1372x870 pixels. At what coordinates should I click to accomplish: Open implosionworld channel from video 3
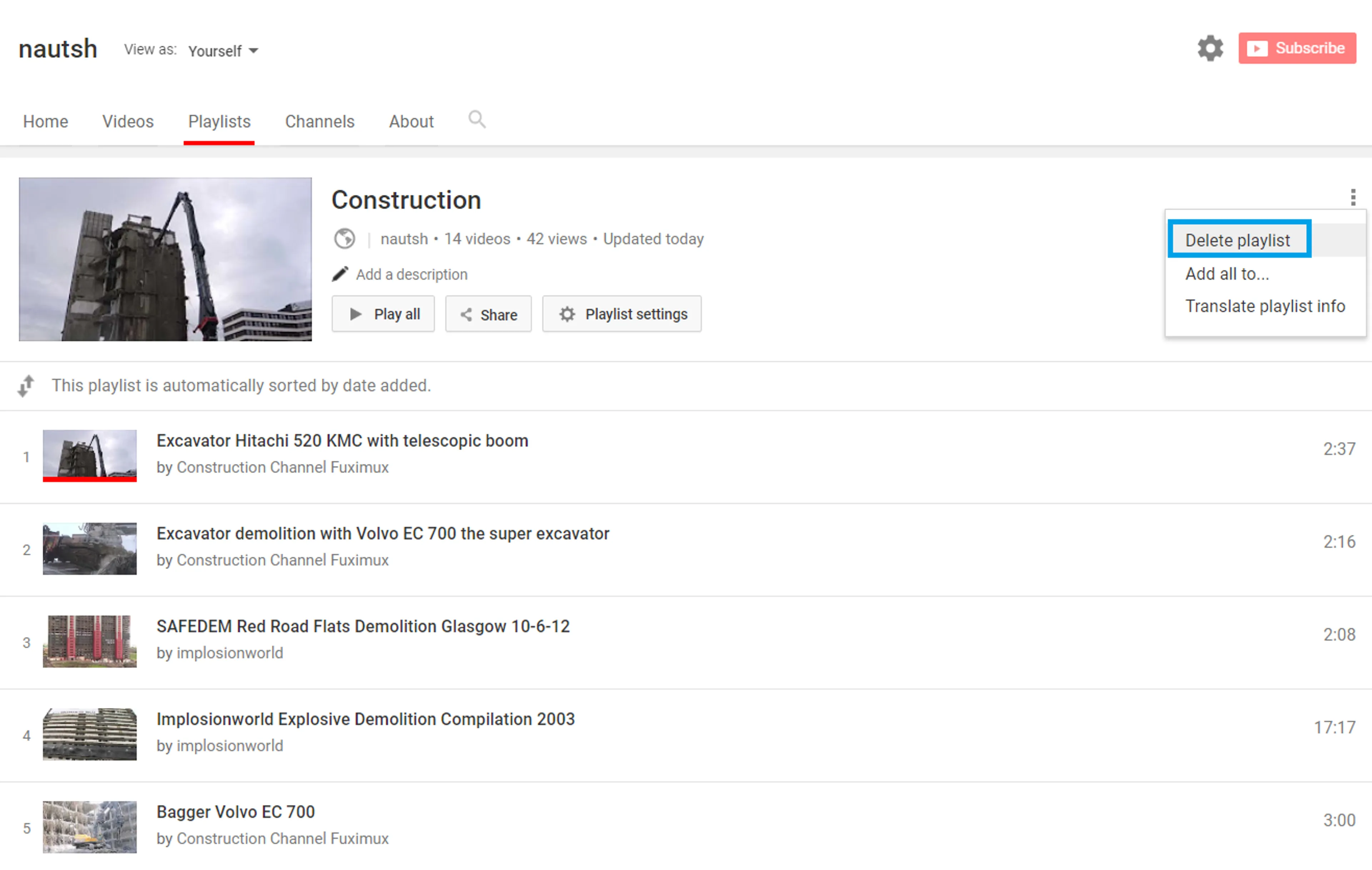[x=228, y=653]
